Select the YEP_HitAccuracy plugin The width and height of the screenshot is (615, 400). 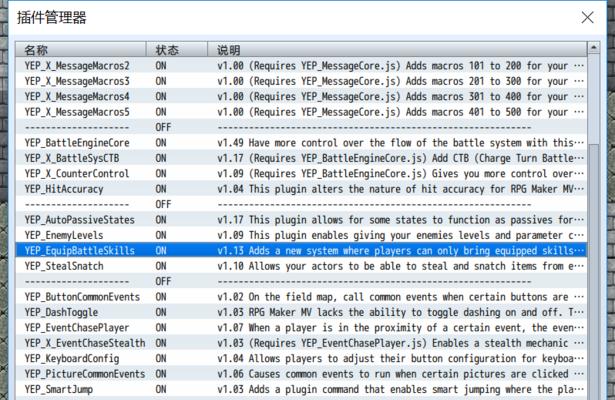[301, 189]
